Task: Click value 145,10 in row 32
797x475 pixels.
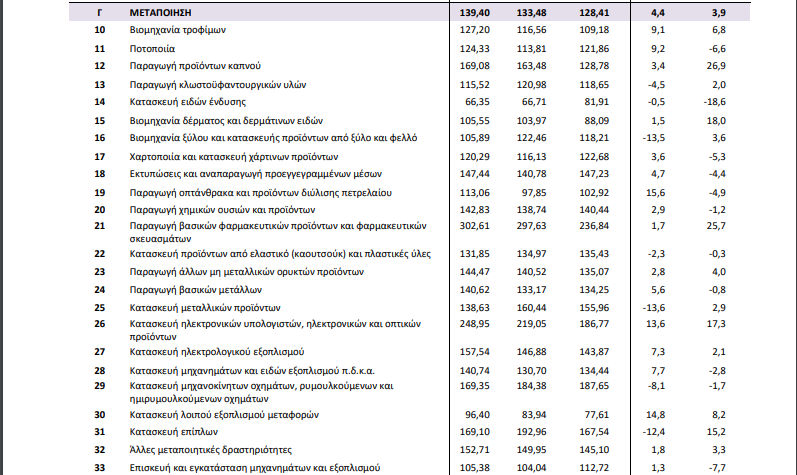Action: coord(594,450)
